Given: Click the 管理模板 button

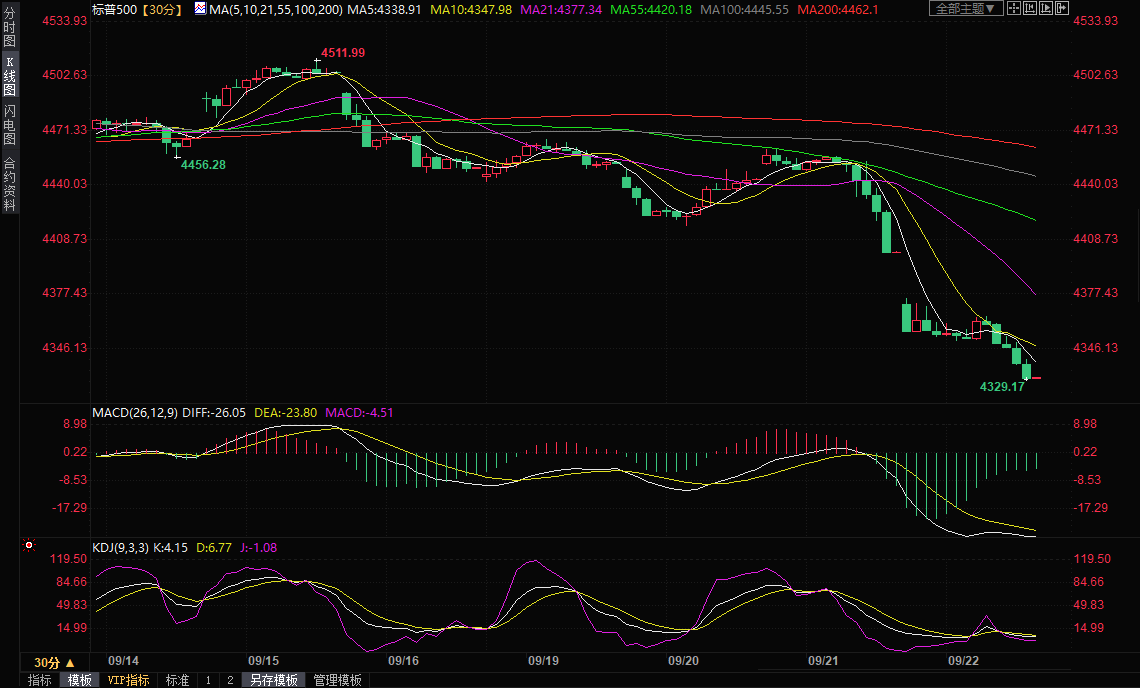Looking at the screenshot, I should point(338,680).
